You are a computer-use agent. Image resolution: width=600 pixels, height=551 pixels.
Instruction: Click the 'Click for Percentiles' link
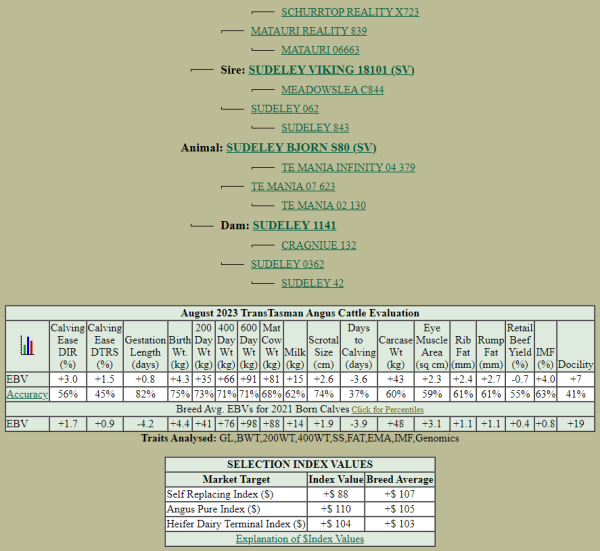coord(386,410)
